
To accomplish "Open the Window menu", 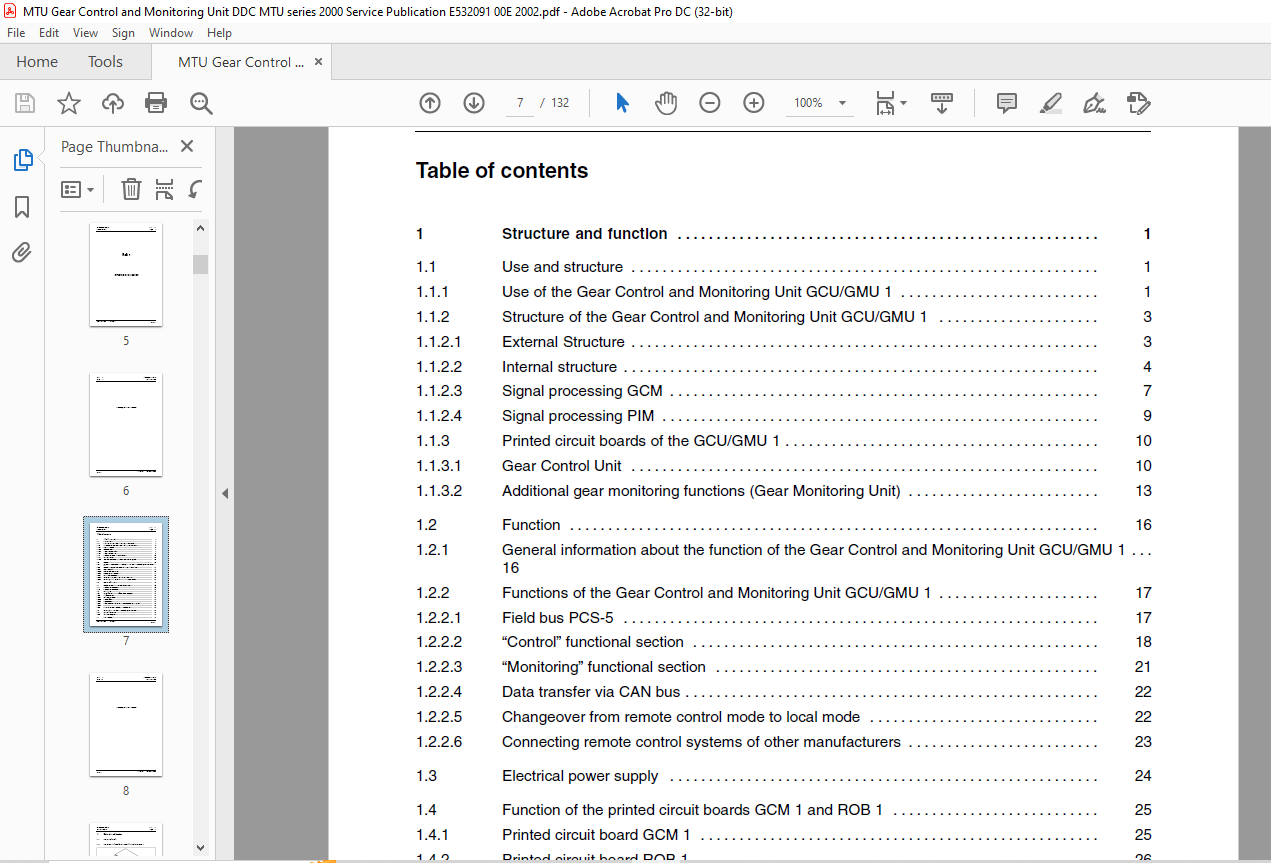I will point(171,33).
